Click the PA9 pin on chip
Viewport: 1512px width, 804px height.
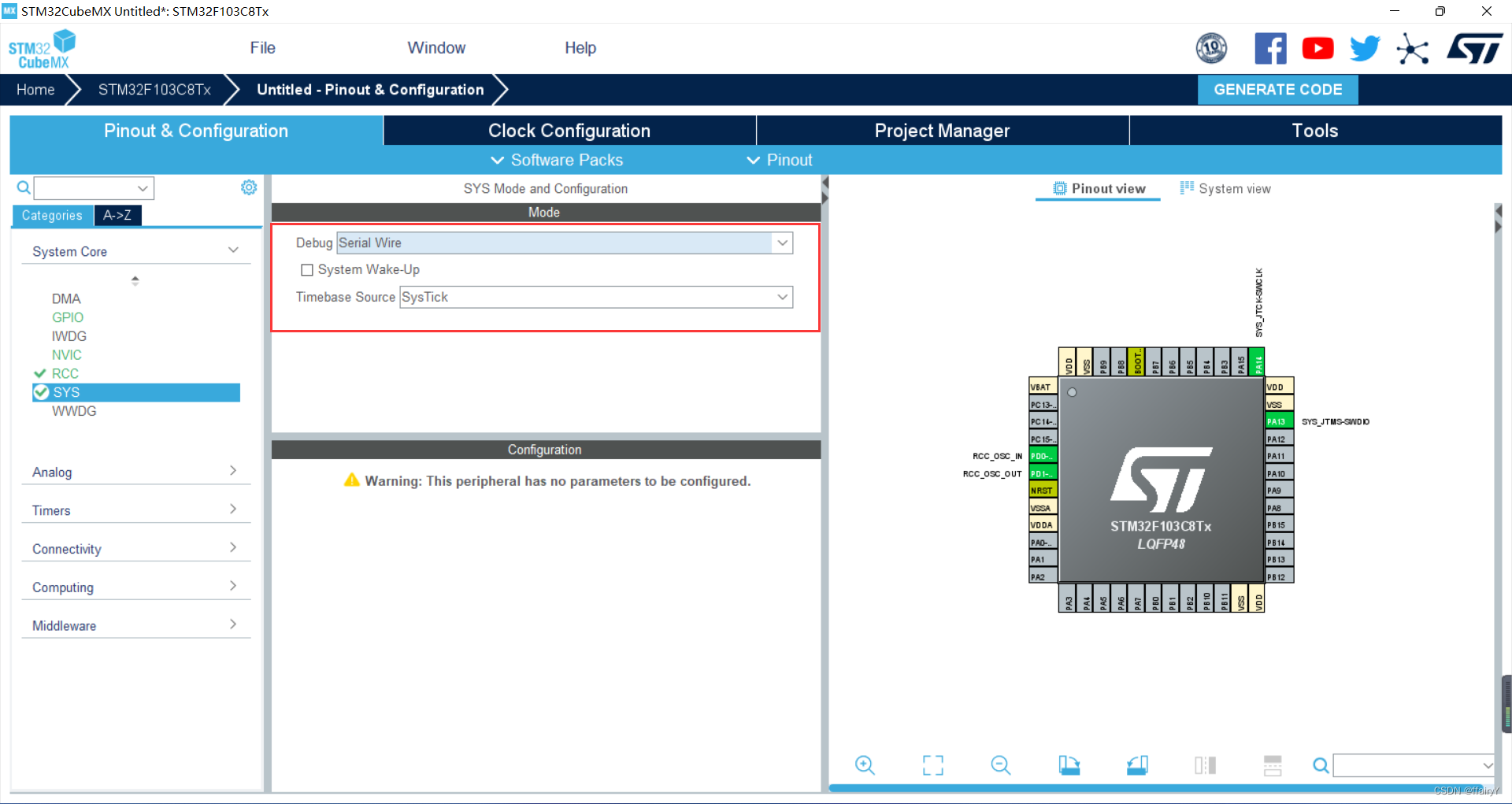tap(1279, 491)
